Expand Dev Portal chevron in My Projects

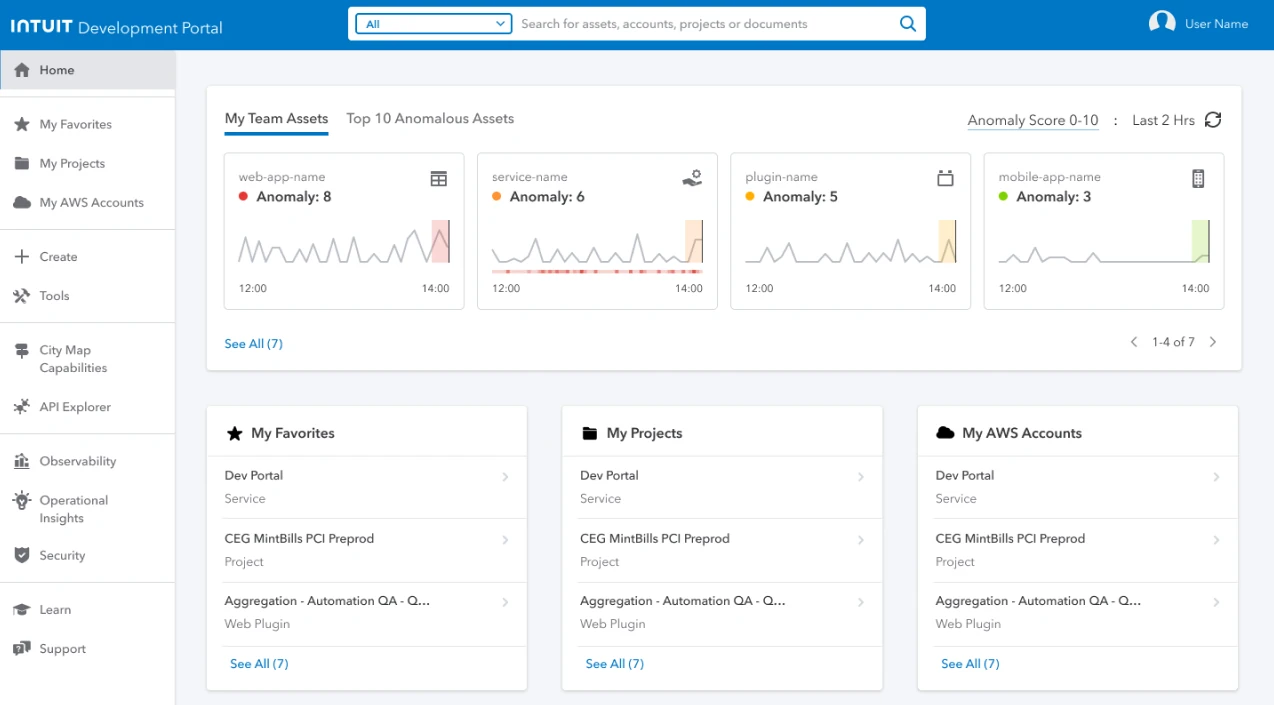tap(861, 477)
